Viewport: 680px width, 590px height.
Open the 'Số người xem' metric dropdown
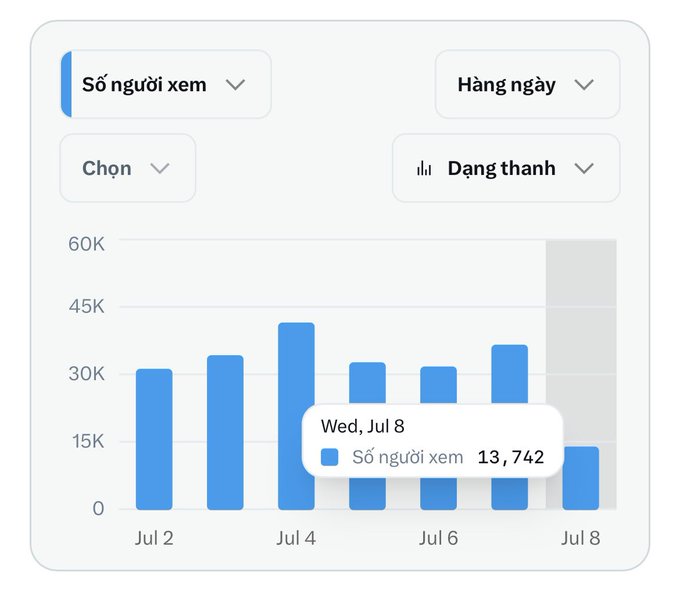pyautogui.click(x=166, y=84)
